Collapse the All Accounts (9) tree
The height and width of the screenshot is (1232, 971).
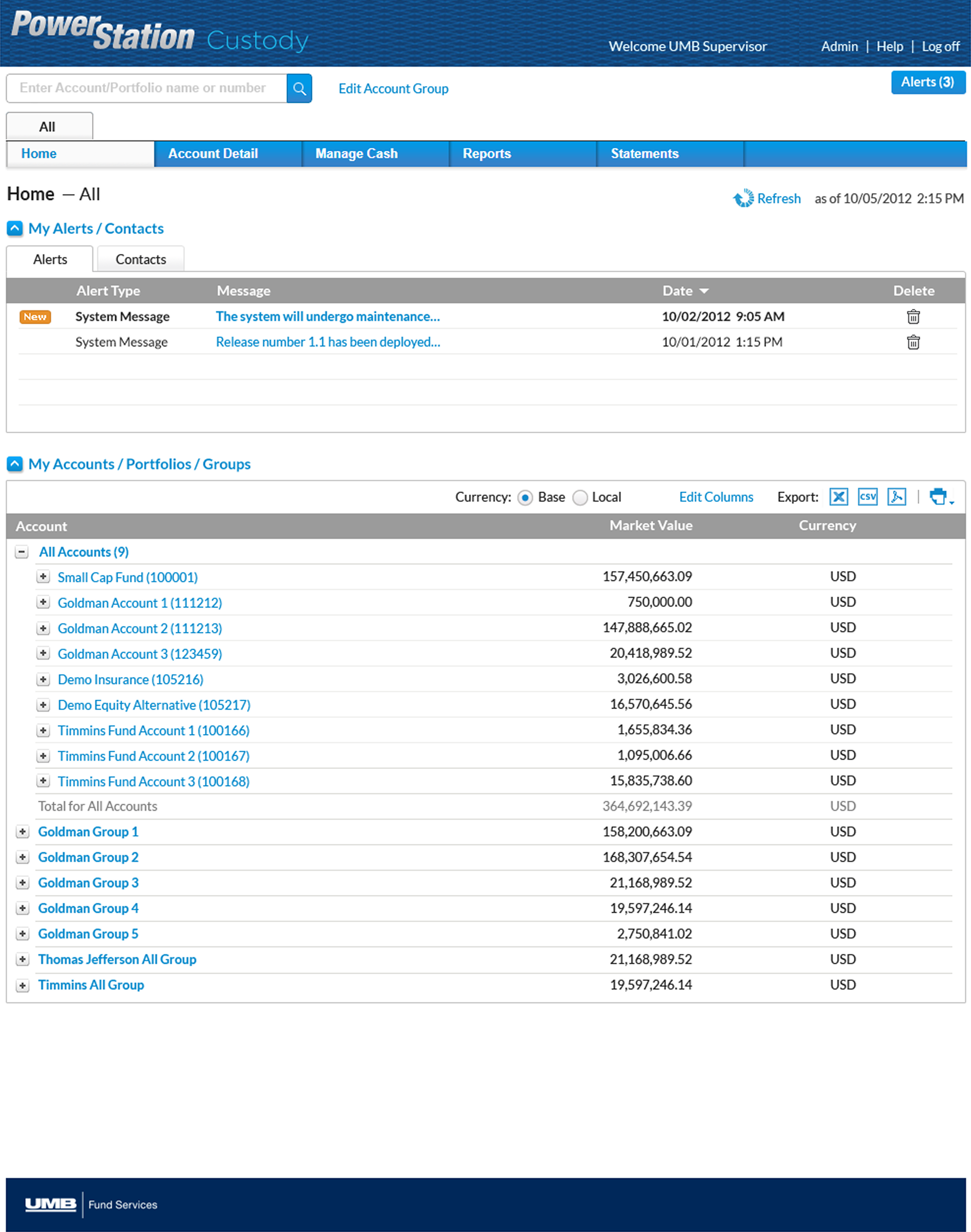pos(22,552)
